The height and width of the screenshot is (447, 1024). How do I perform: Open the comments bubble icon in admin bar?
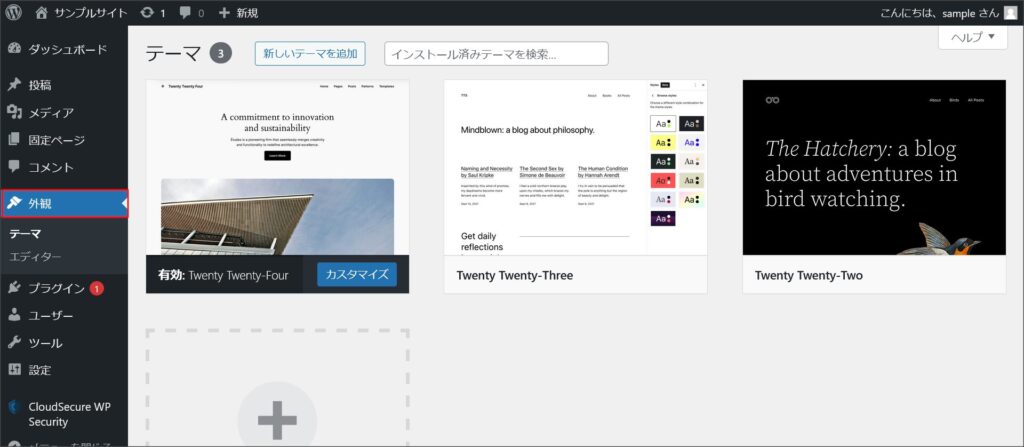185,12
